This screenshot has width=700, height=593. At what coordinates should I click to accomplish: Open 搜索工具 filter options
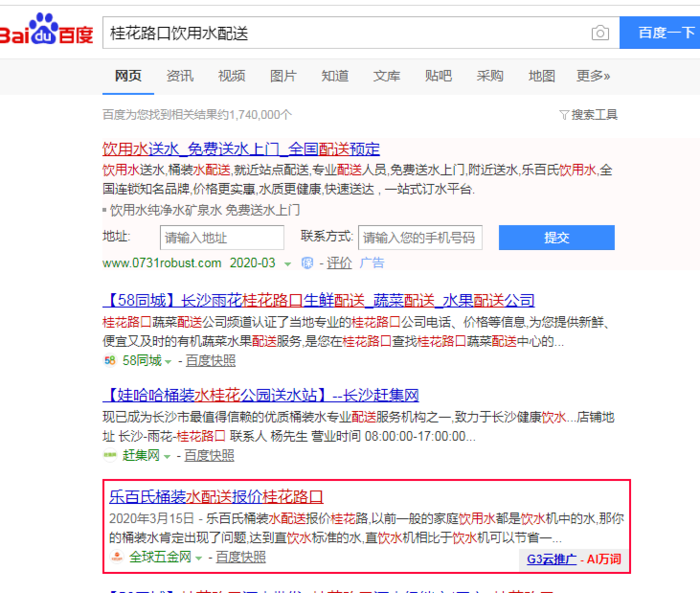click(588, 115)
